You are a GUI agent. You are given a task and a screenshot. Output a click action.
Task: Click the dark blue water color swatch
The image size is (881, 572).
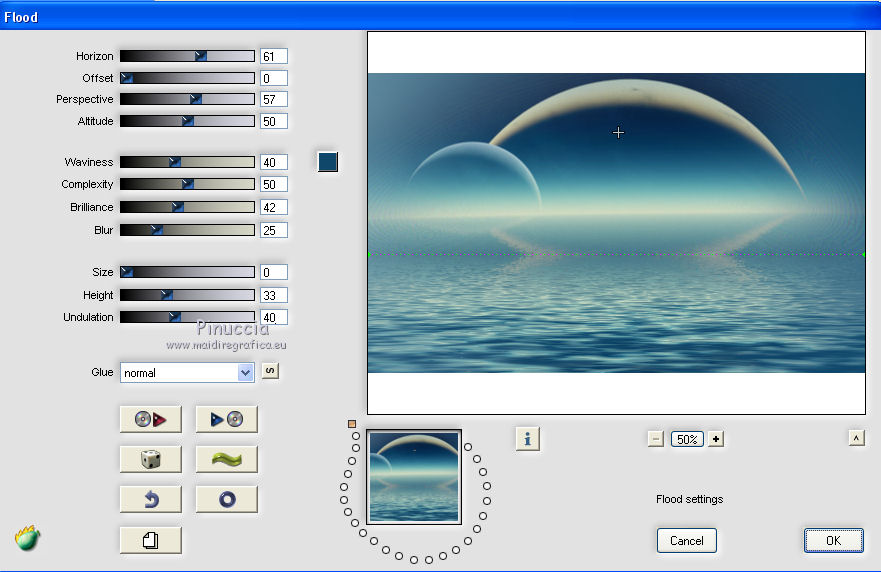click(328, 162)
